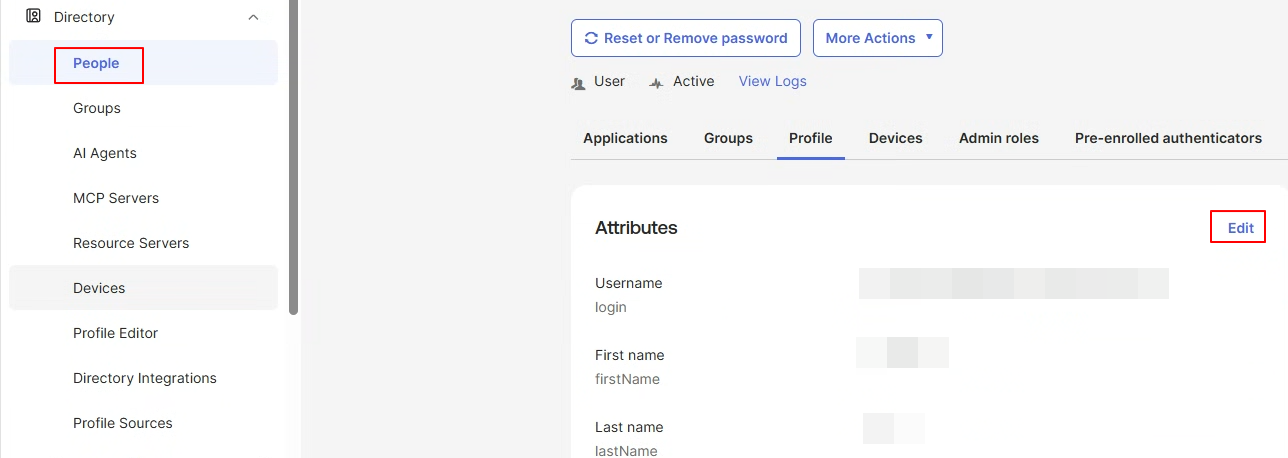Click the refresh icon in Reset password button
1288x458 pixels.
point(591,38)
